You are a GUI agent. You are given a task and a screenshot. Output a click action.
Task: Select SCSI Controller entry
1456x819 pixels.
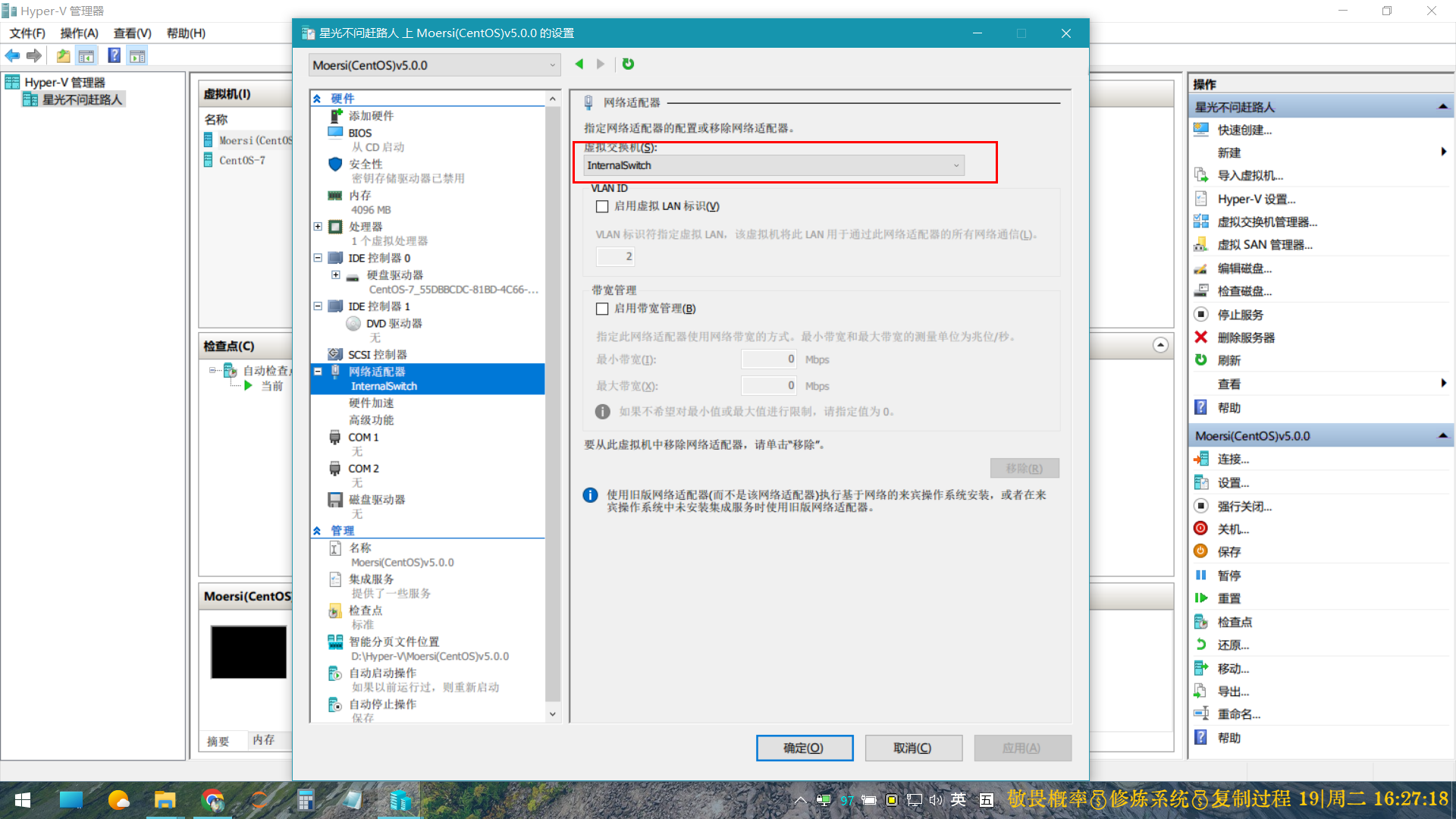point(377,354)
